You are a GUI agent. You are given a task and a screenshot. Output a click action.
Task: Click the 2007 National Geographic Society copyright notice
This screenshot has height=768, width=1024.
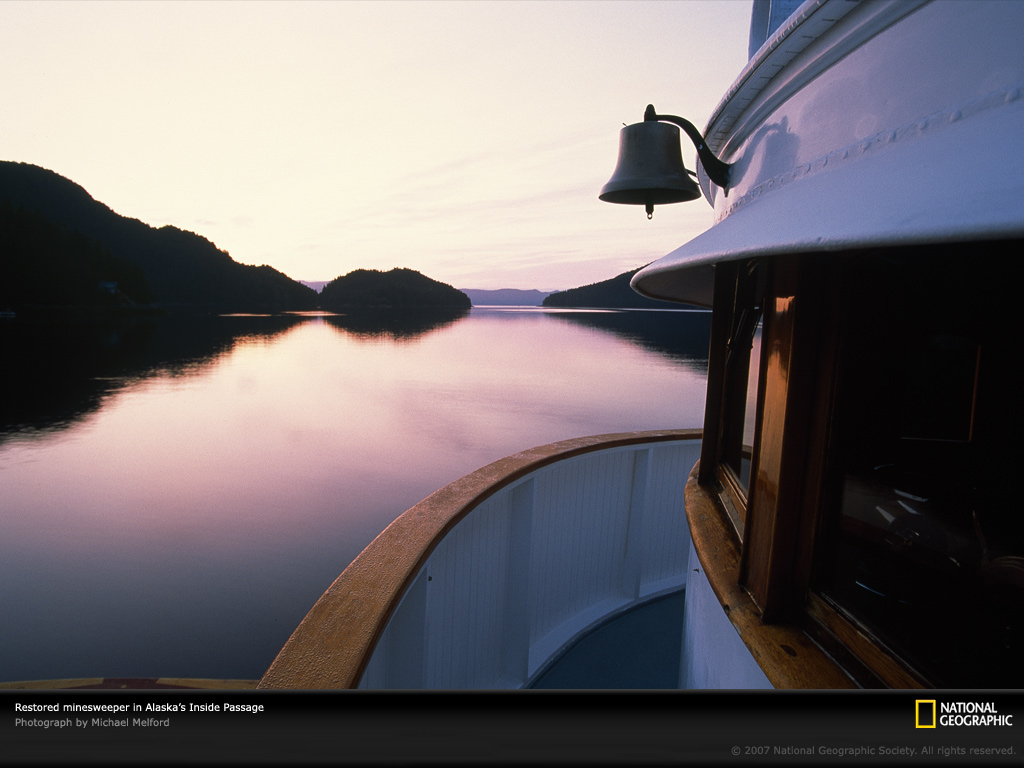(x=872, y=750)
